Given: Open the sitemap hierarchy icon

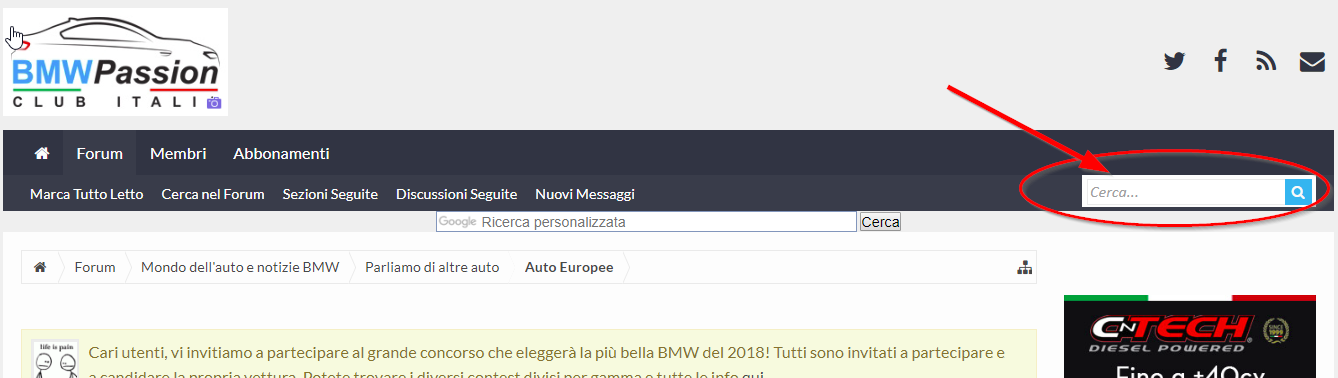Looking at the screenshot, I should [x=1024, y=267].
